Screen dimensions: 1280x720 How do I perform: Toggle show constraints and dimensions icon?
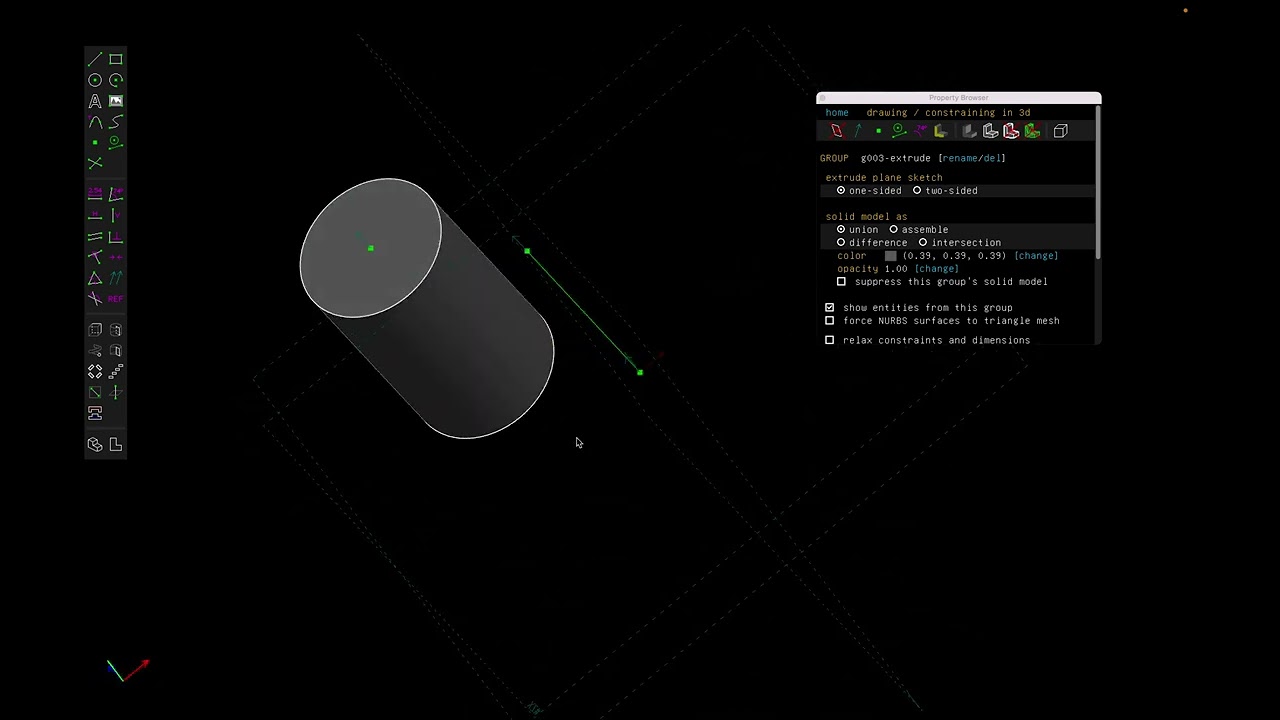point(921,131)
